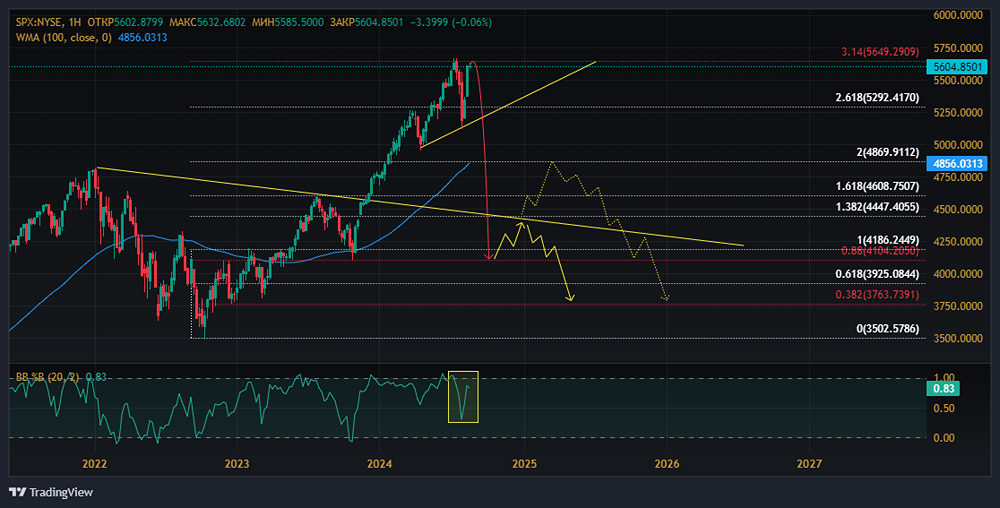
Task: Click the cyan 5604.8501 current price tag
Action: [957, 66]
